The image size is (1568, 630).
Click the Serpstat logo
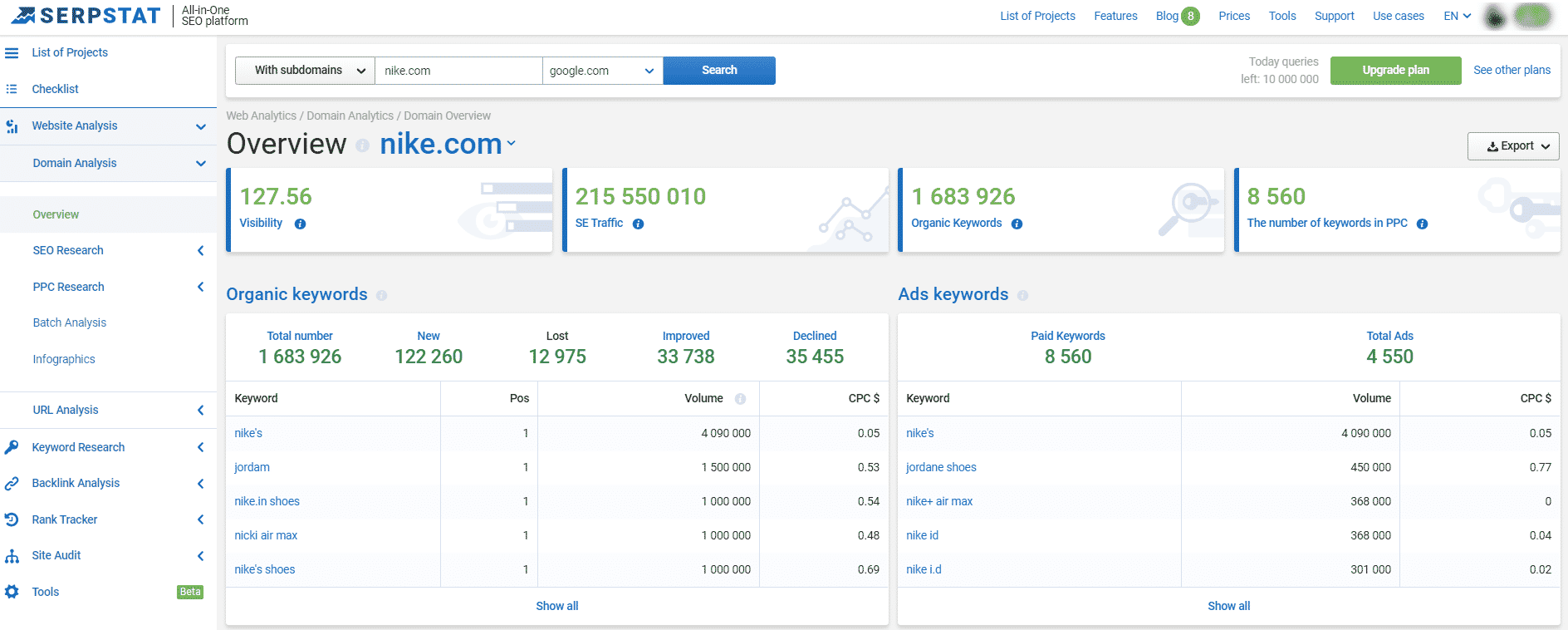coord(86,16)
